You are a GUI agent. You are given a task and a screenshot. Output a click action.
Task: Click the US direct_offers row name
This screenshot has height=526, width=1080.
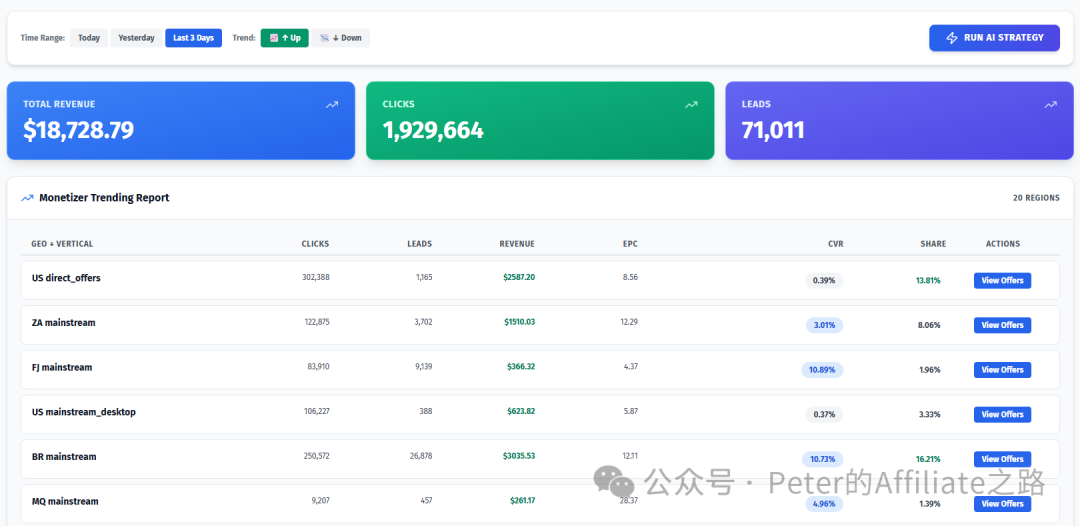click(66, 278)
